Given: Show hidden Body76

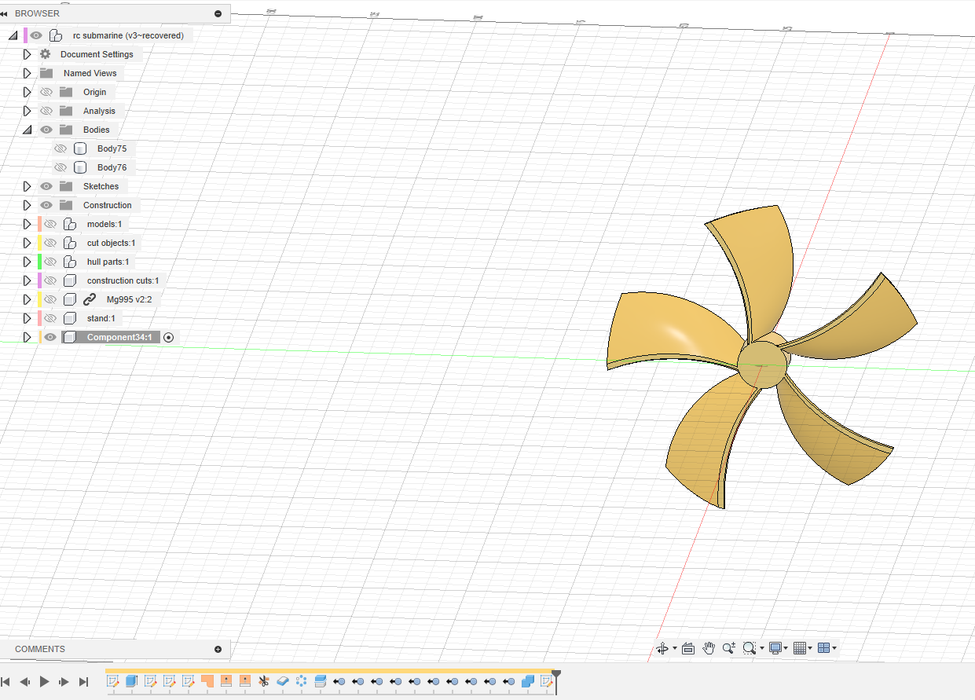Looking at the screenshot, I should pos(60,167).
